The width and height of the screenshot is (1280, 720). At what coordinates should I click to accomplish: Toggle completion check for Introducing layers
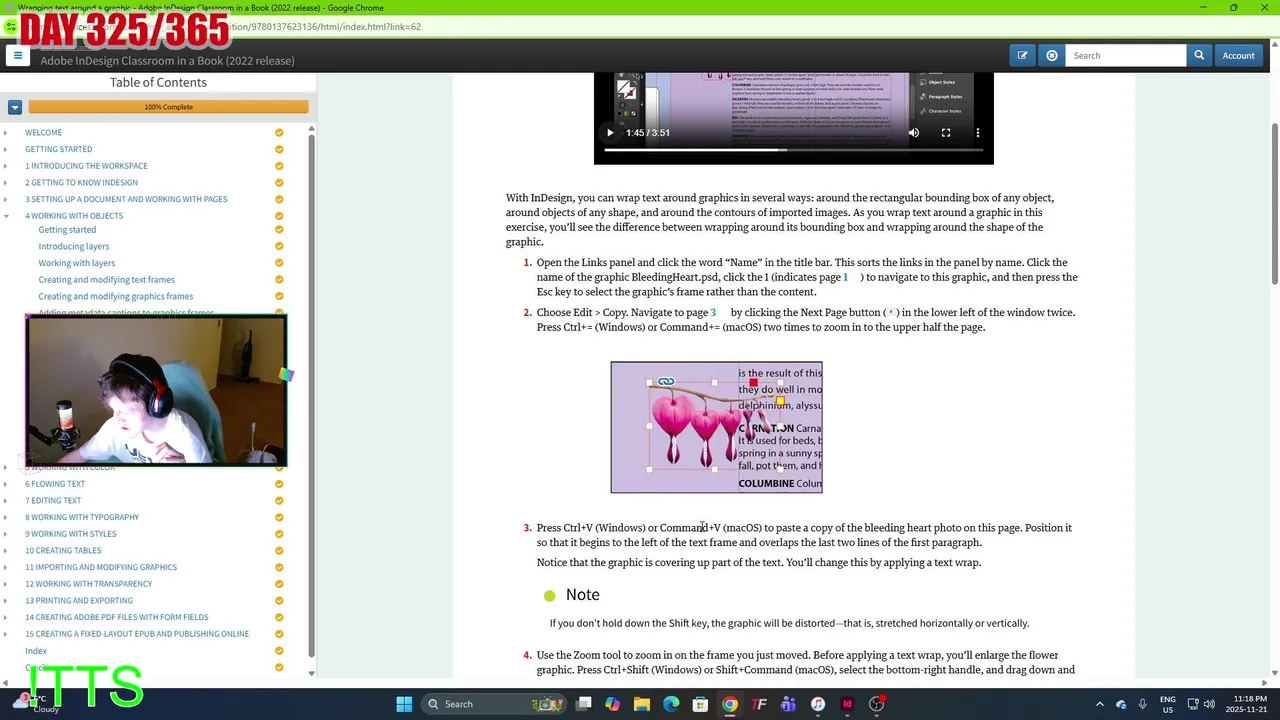(279, 246)
